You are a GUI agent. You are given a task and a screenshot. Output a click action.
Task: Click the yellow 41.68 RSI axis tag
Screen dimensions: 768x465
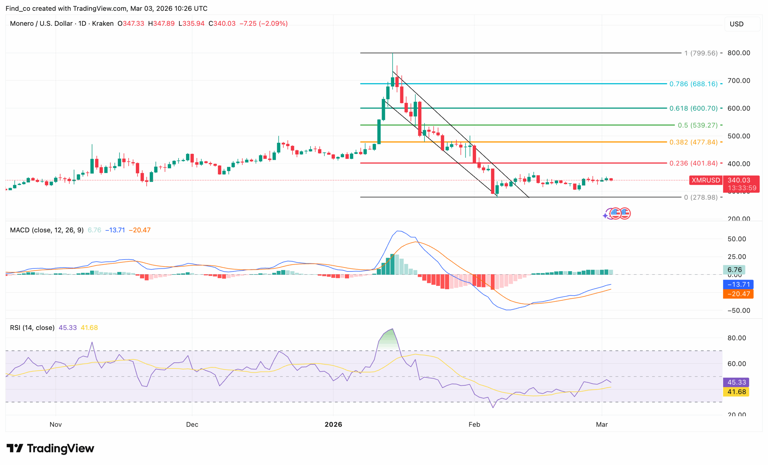point(736,392)
